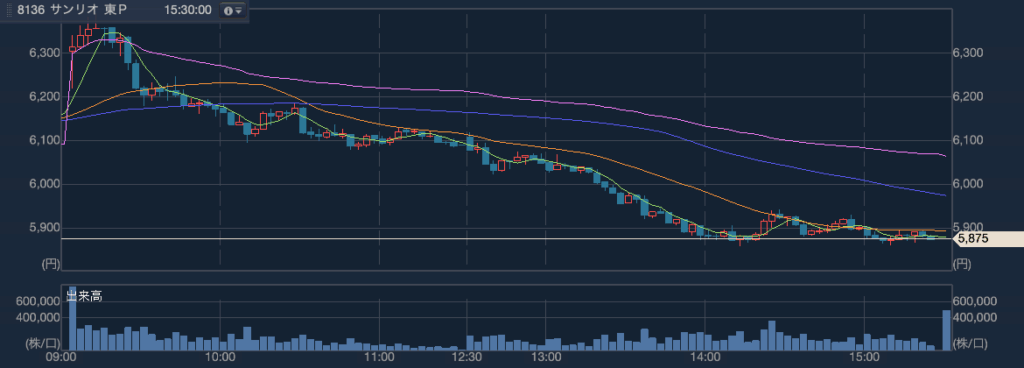
Task: Select the tall opening volume bar at 09:00
Action: tap(72, 318)
